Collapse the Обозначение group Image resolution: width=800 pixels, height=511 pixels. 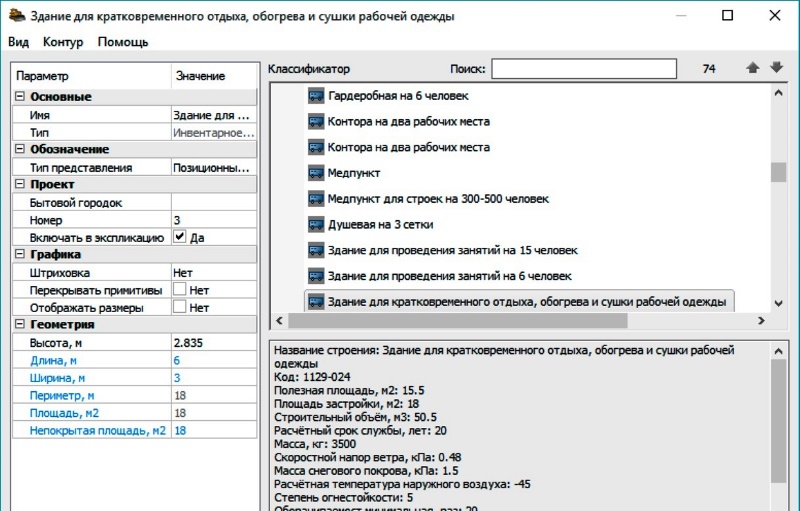(19, 148)
